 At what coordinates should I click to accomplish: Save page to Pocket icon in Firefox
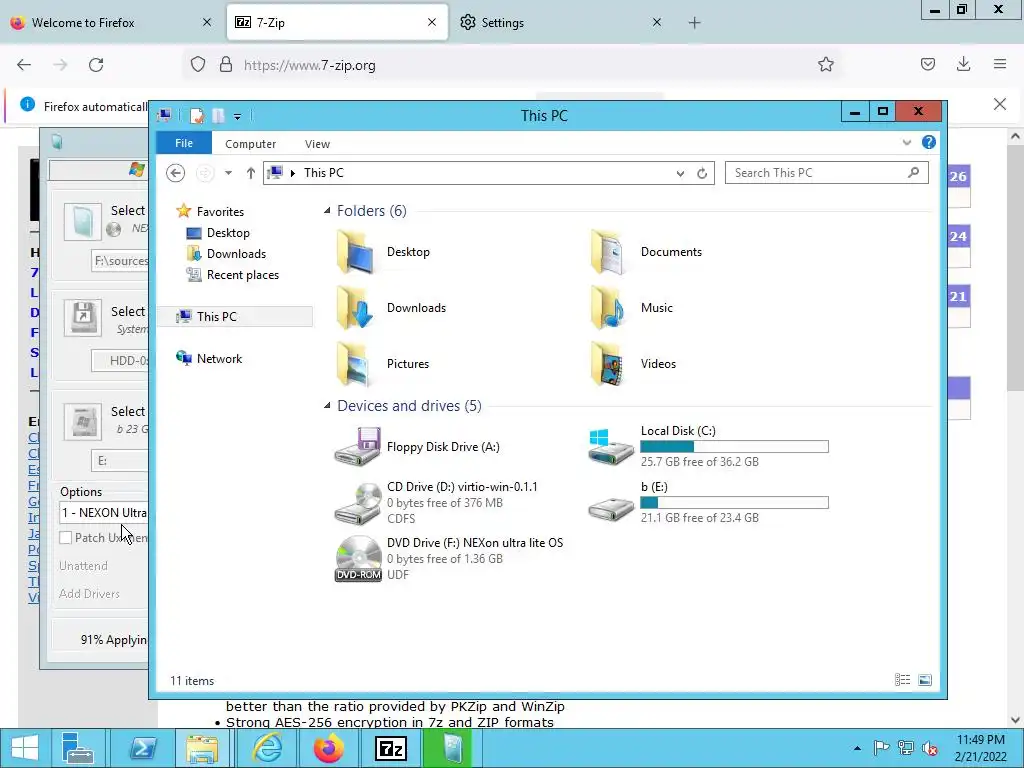coord(928,64)
